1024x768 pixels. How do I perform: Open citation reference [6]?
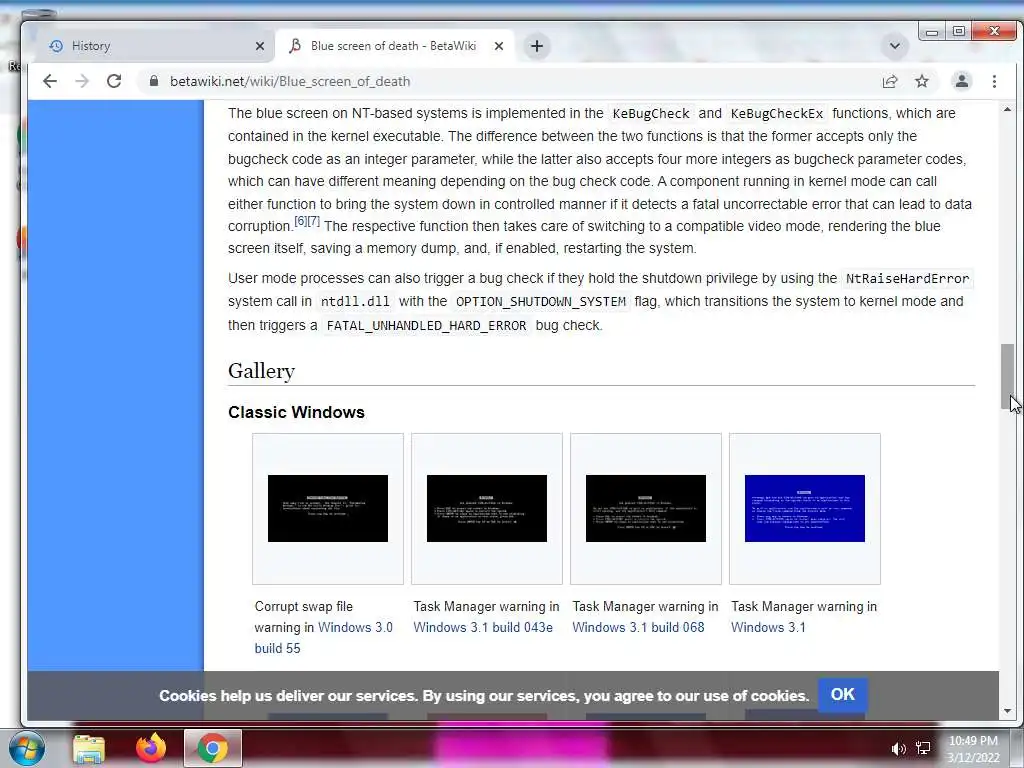(x=300, y=221)
